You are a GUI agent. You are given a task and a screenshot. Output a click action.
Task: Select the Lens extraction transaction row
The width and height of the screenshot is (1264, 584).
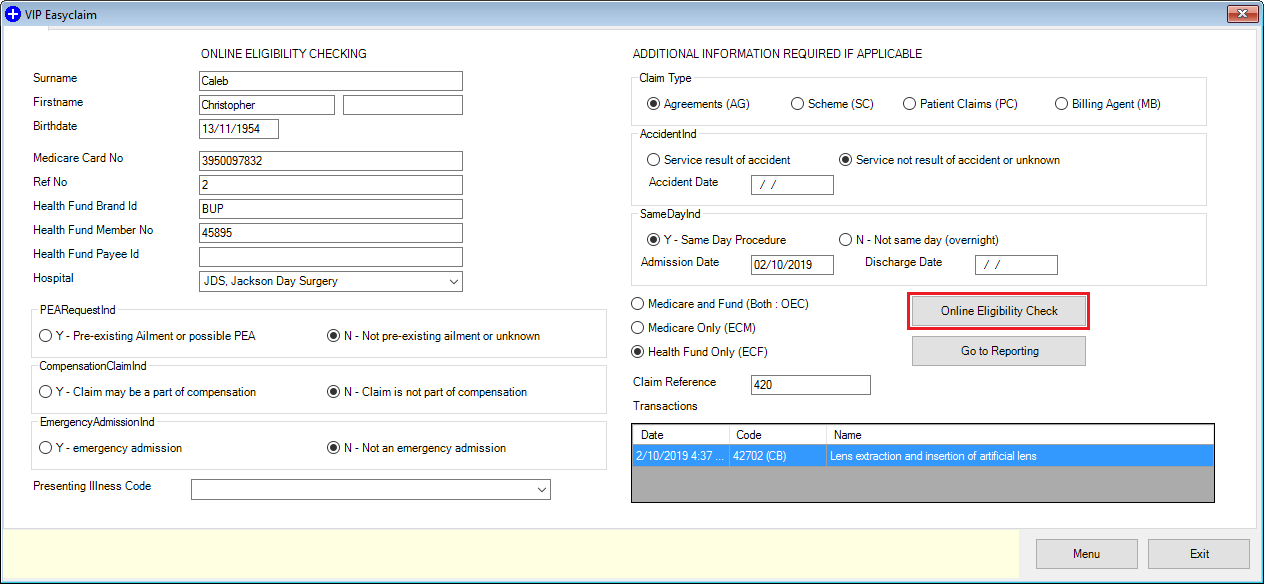tap(923, 456)
